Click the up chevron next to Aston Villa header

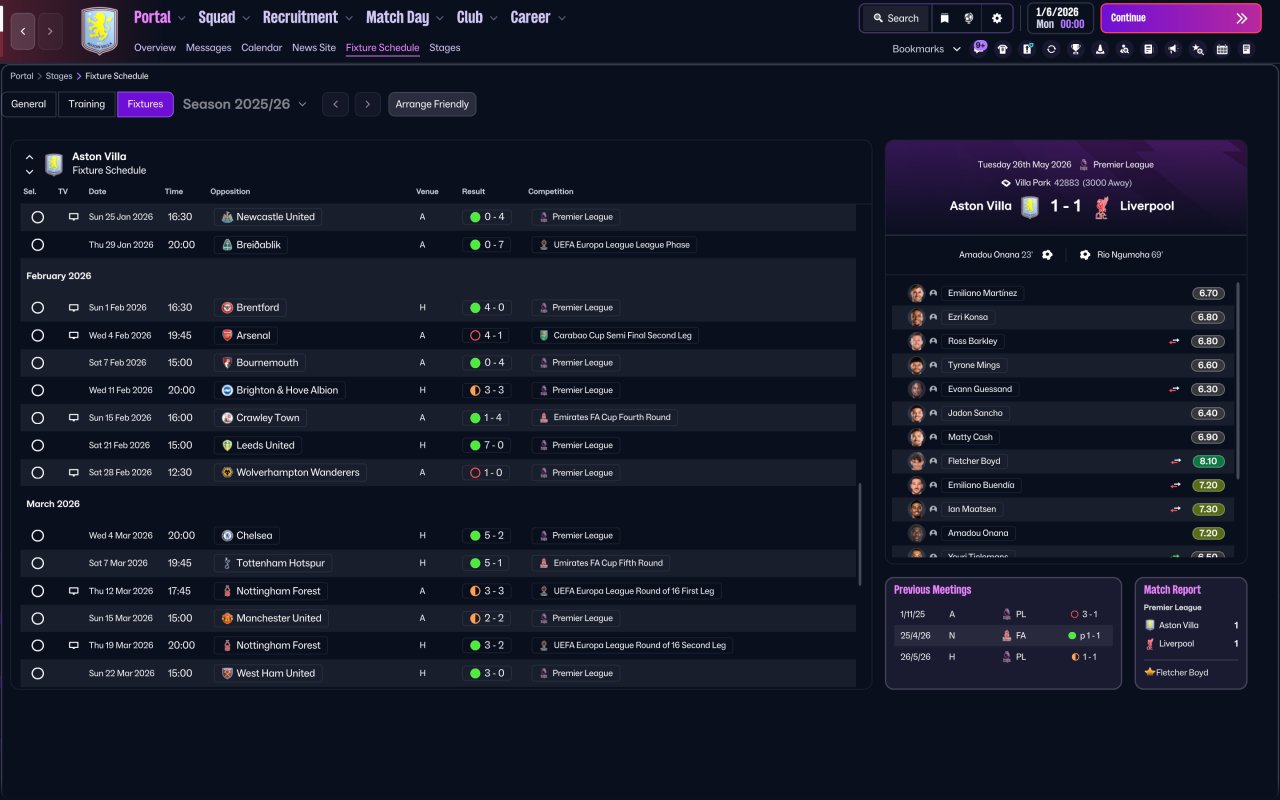[x=29, y=157]
